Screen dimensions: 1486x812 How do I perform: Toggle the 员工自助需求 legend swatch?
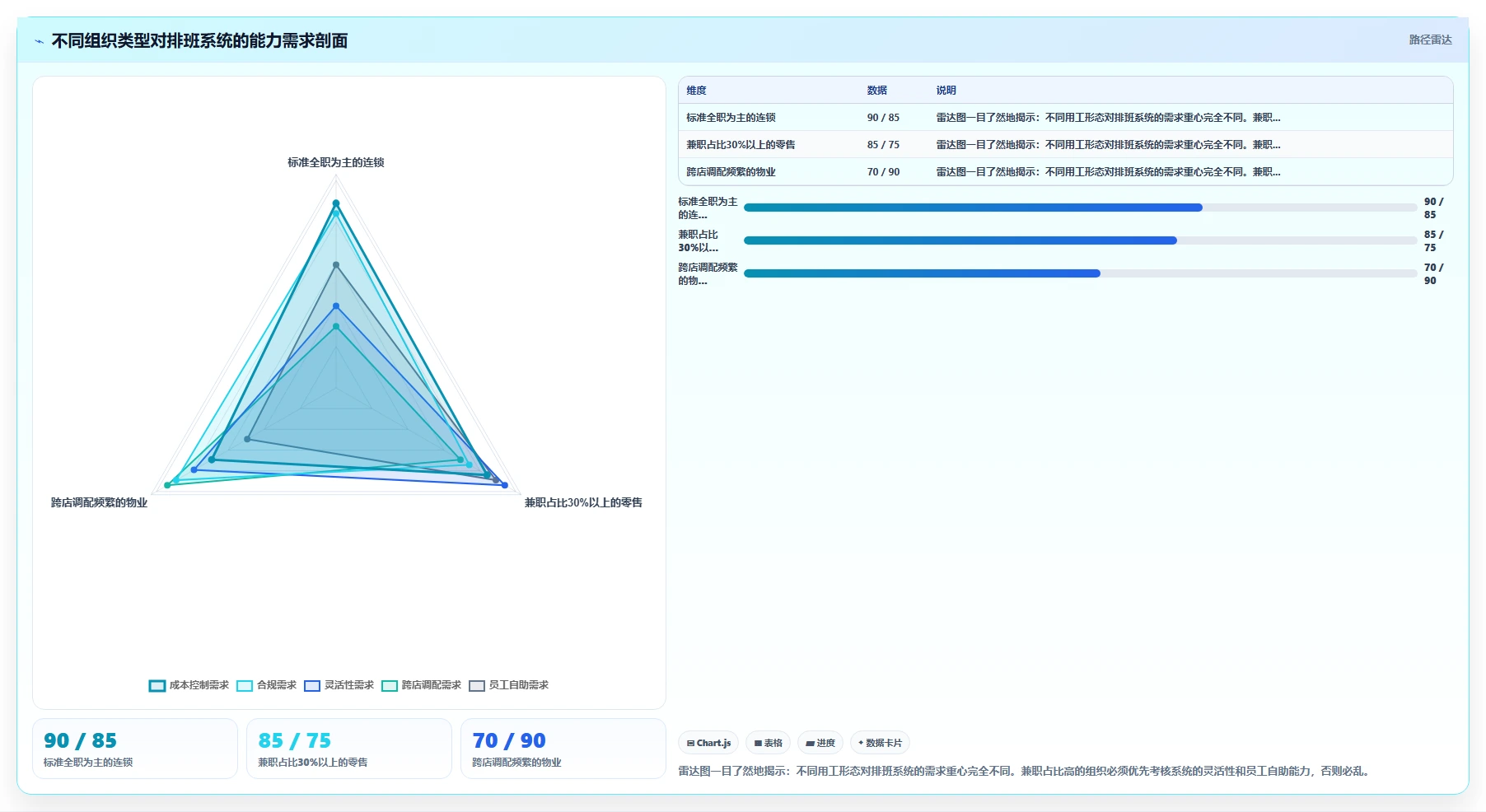tap(477, 686)
